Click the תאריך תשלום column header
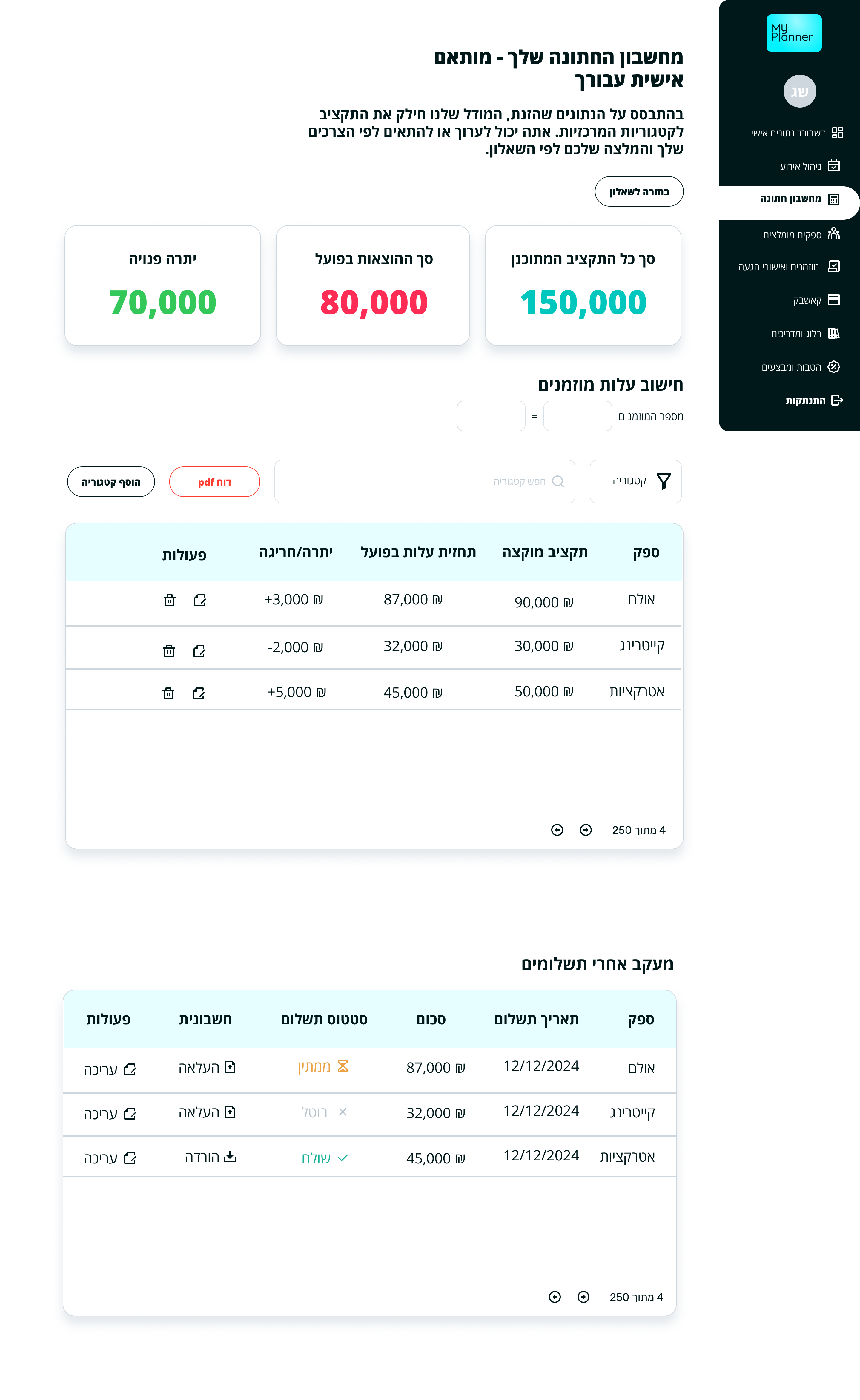 click(x=536, y=1020)
